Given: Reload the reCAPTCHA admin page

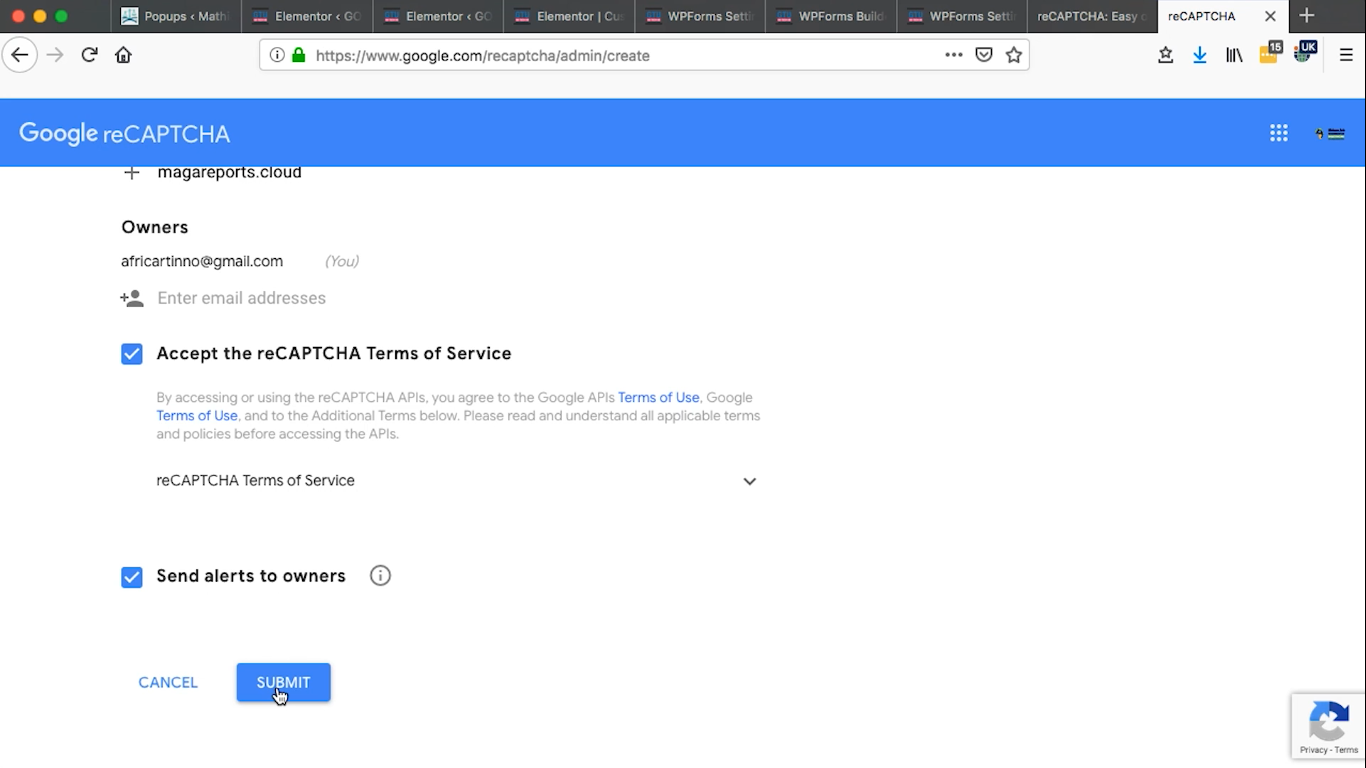Looking at the screenshot, I should click(89, 55).
